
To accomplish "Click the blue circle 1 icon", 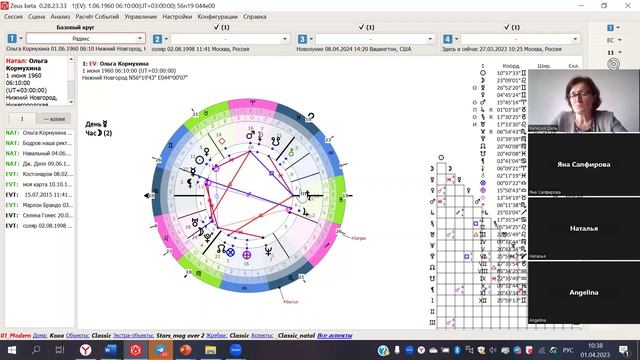I will [x=12, y=38].
